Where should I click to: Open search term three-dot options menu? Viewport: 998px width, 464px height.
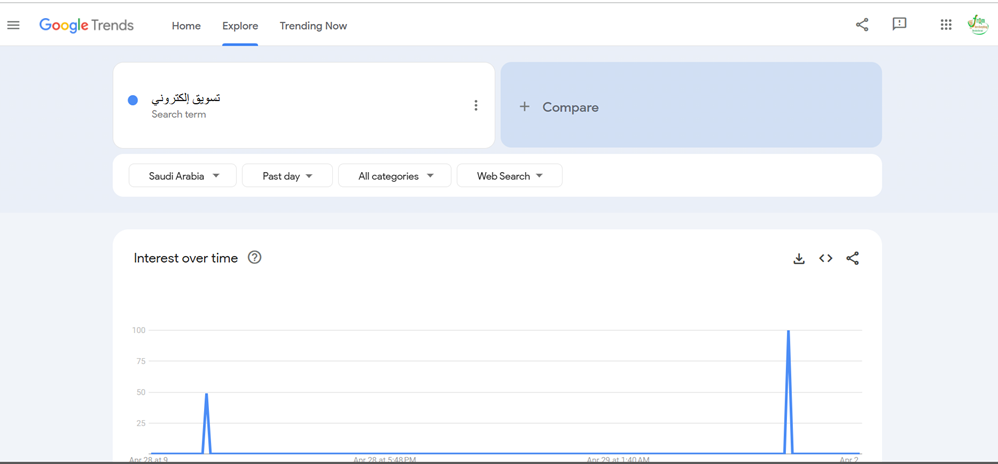[476, 106]
